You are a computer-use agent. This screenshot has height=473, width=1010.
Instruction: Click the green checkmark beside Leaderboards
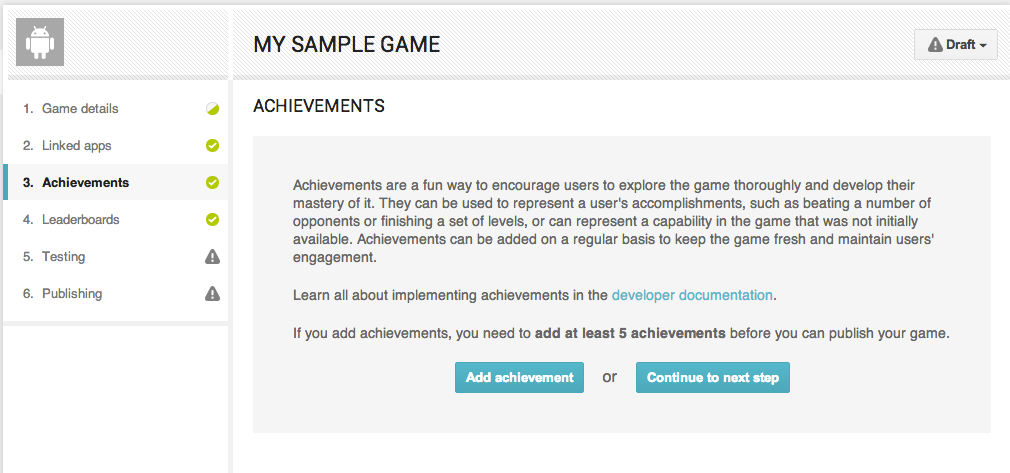click(212, 220)
